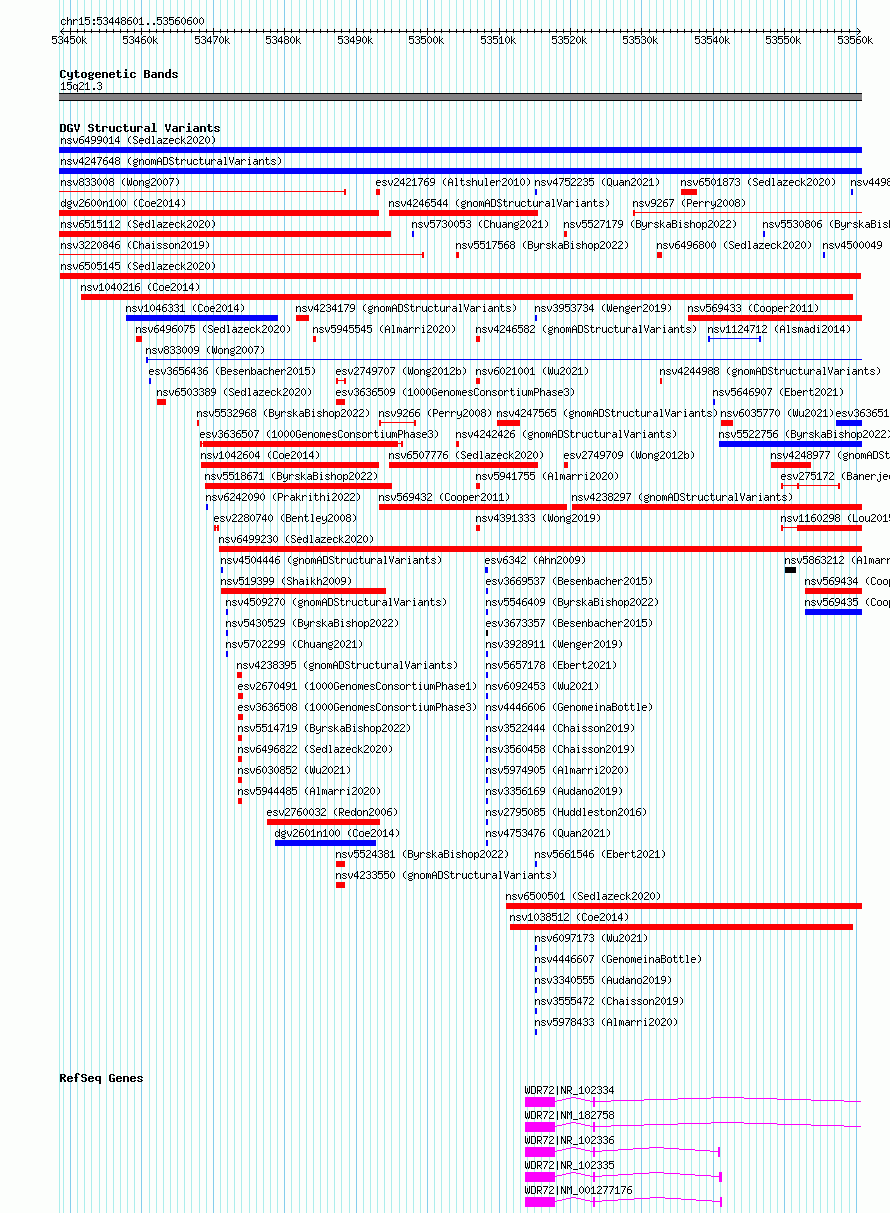Click the Cytogenetic Bands track title
Viewport: 890px width, 1213px height.
(x=118, y=74)
